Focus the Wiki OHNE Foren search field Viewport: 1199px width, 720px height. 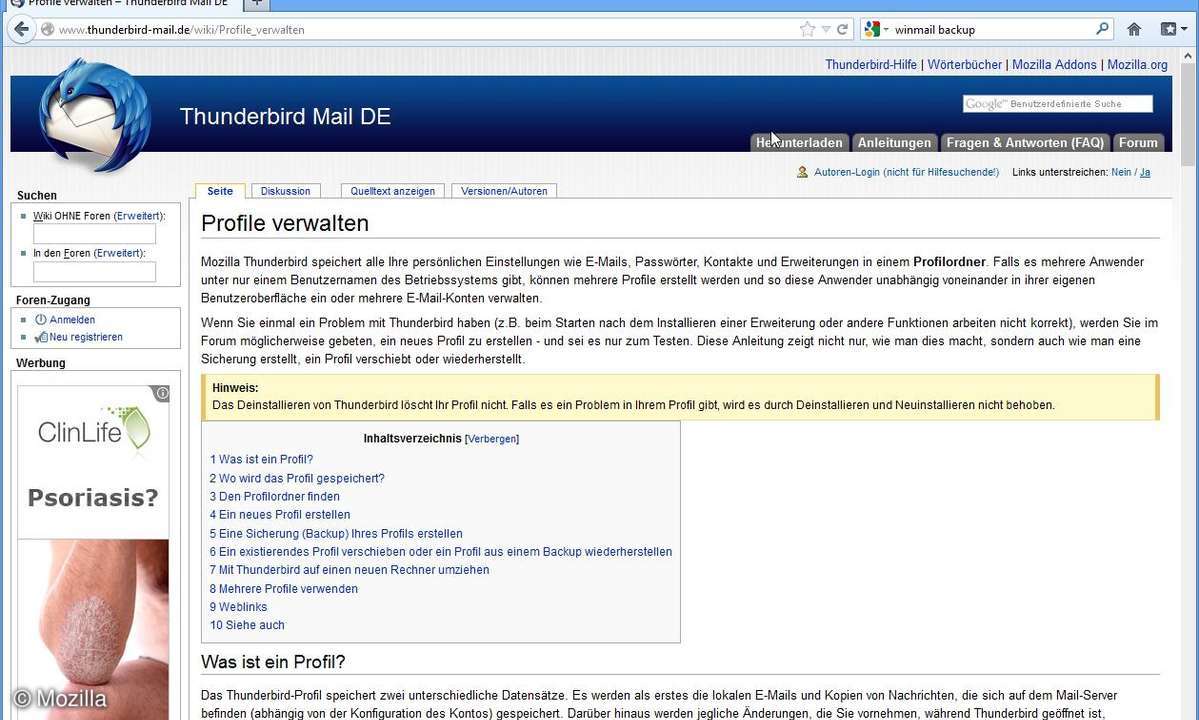coord(94,234)
